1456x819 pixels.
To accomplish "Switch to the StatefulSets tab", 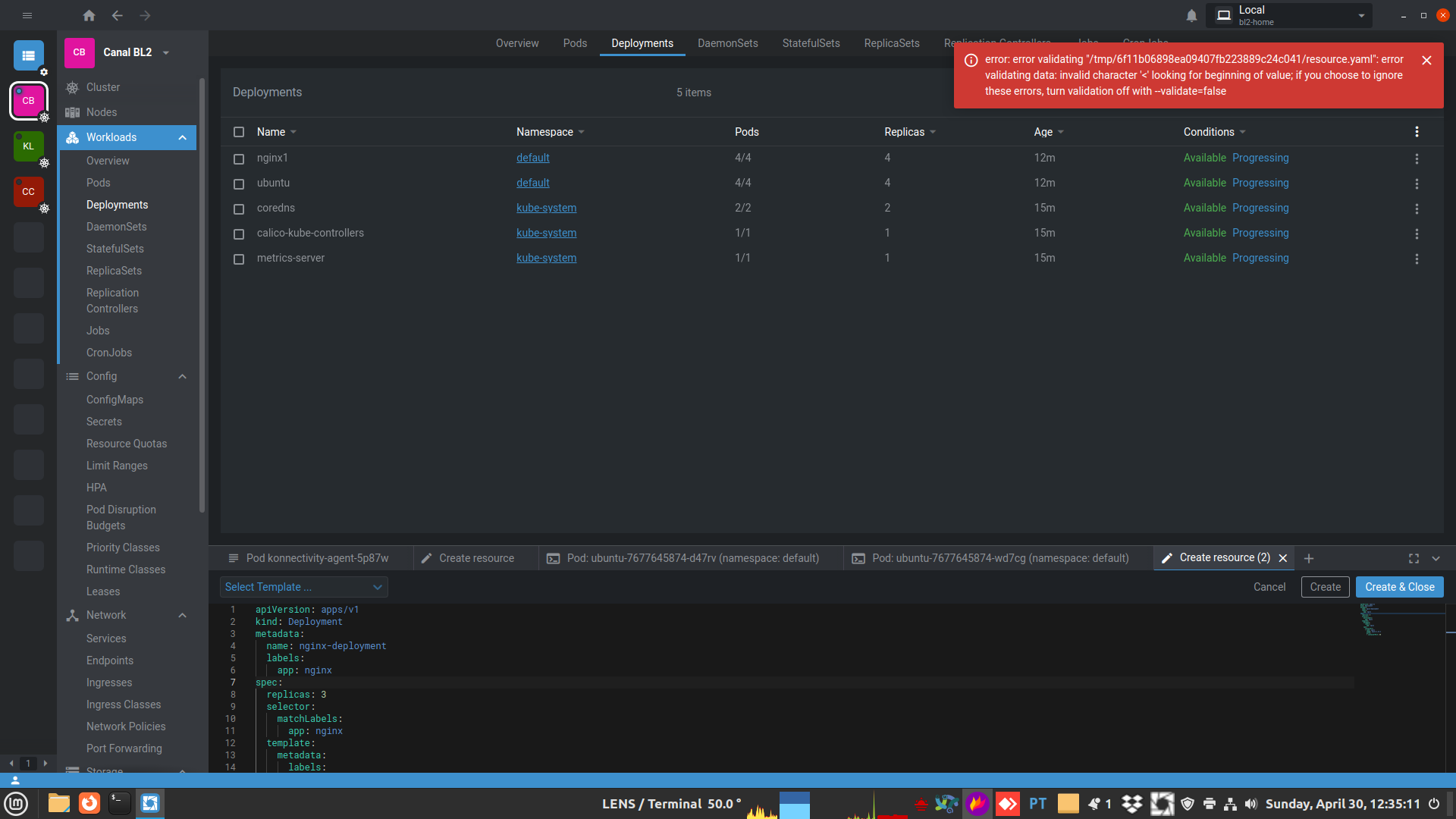I will [811, 43].
